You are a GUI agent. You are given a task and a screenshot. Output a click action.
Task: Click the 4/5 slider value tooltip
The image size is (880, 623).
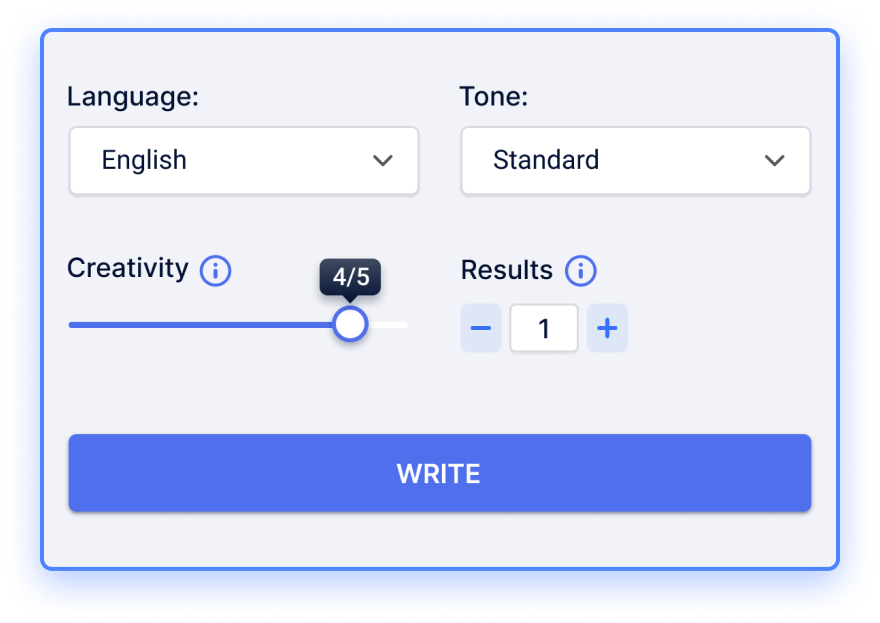pos(350,277)
